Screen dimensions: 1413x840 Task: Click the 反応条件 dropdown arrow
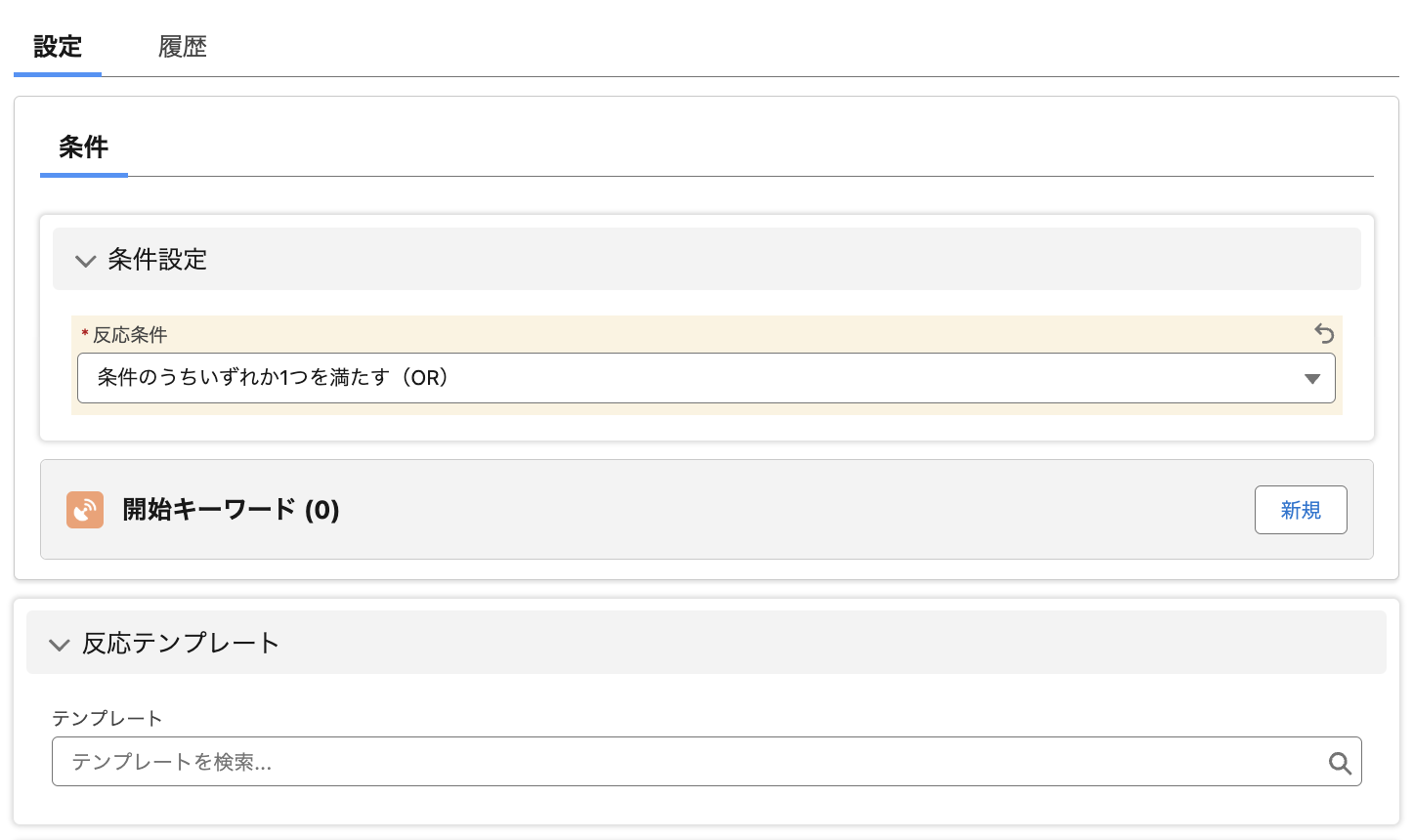(x=1312, y=379)
